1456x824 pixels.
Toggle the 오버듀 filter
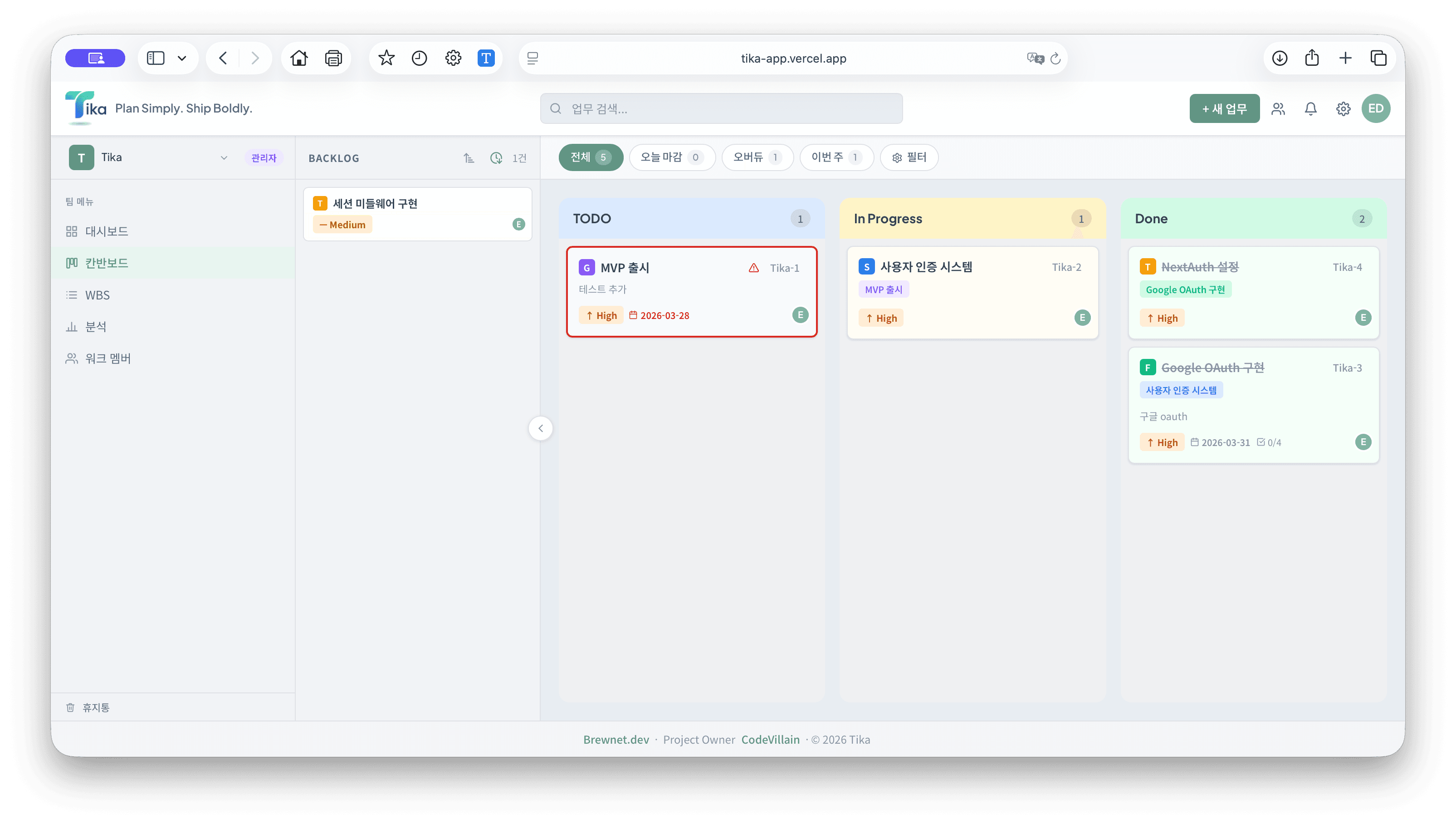(757, 157)
